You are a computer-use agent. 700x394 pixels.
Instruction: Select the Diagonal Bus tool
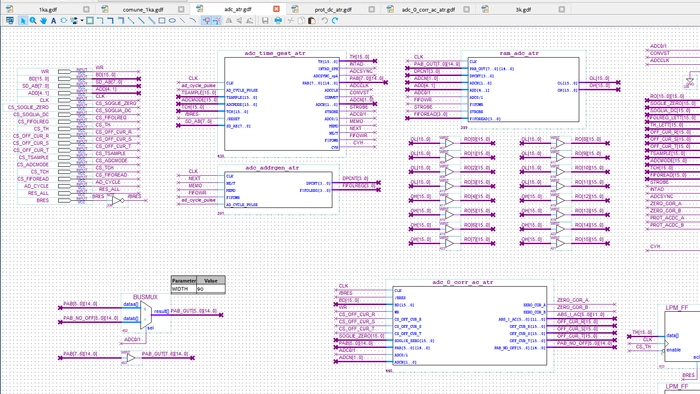tap(142, 21)
